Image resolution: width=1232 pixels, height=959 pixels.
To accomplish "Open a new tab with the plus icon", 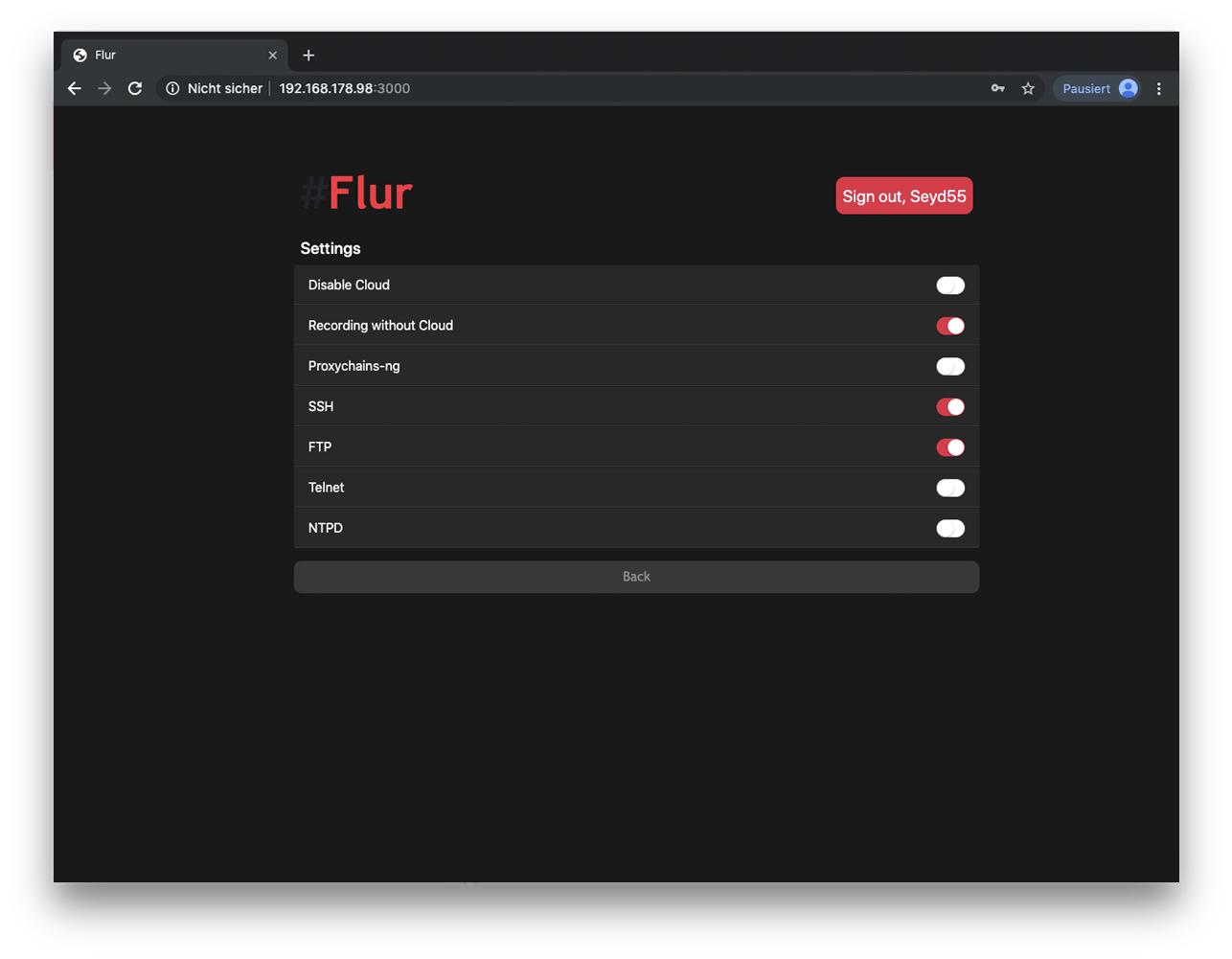I will [308, 56].
